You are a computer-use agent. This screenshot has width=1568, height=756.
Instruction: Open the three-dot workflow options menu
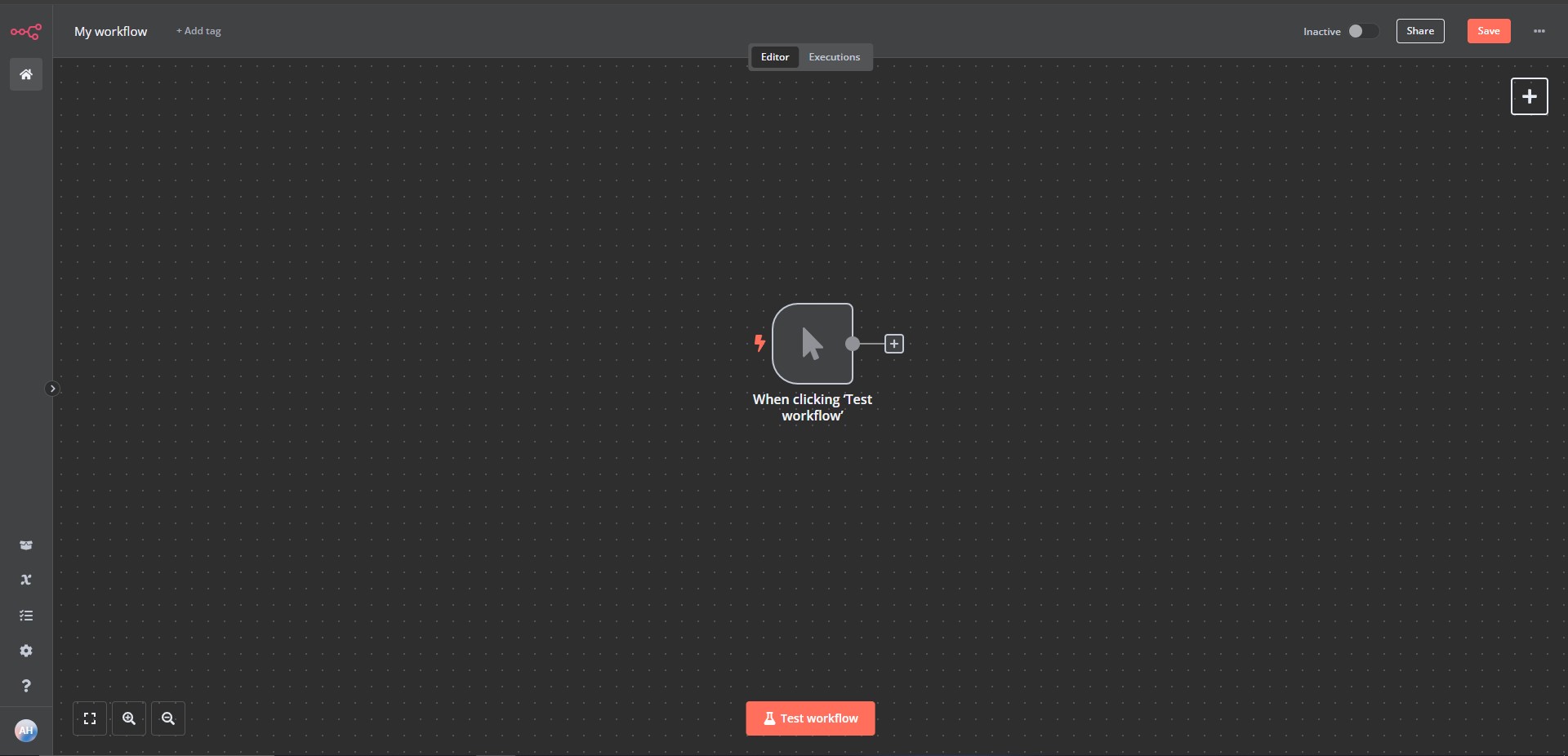tap(1539, 31)
